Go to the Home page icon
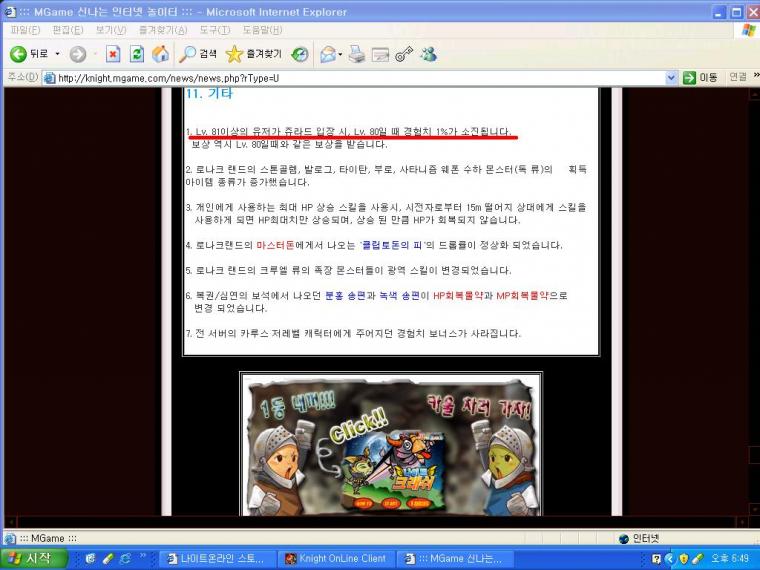 tap(160, 54)
